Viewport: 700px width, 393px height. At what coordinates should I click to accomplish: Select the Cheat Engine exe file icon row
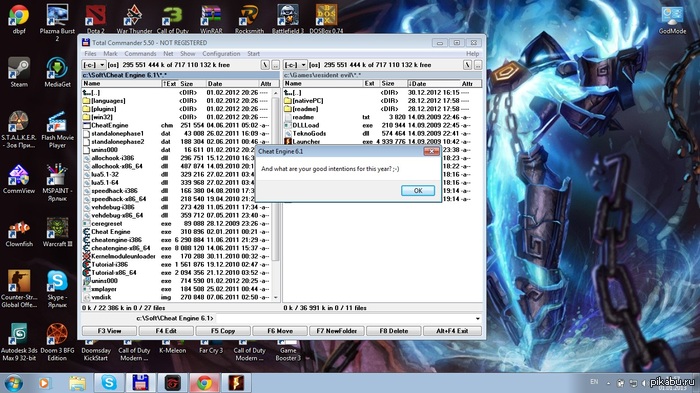click(176, 232)
